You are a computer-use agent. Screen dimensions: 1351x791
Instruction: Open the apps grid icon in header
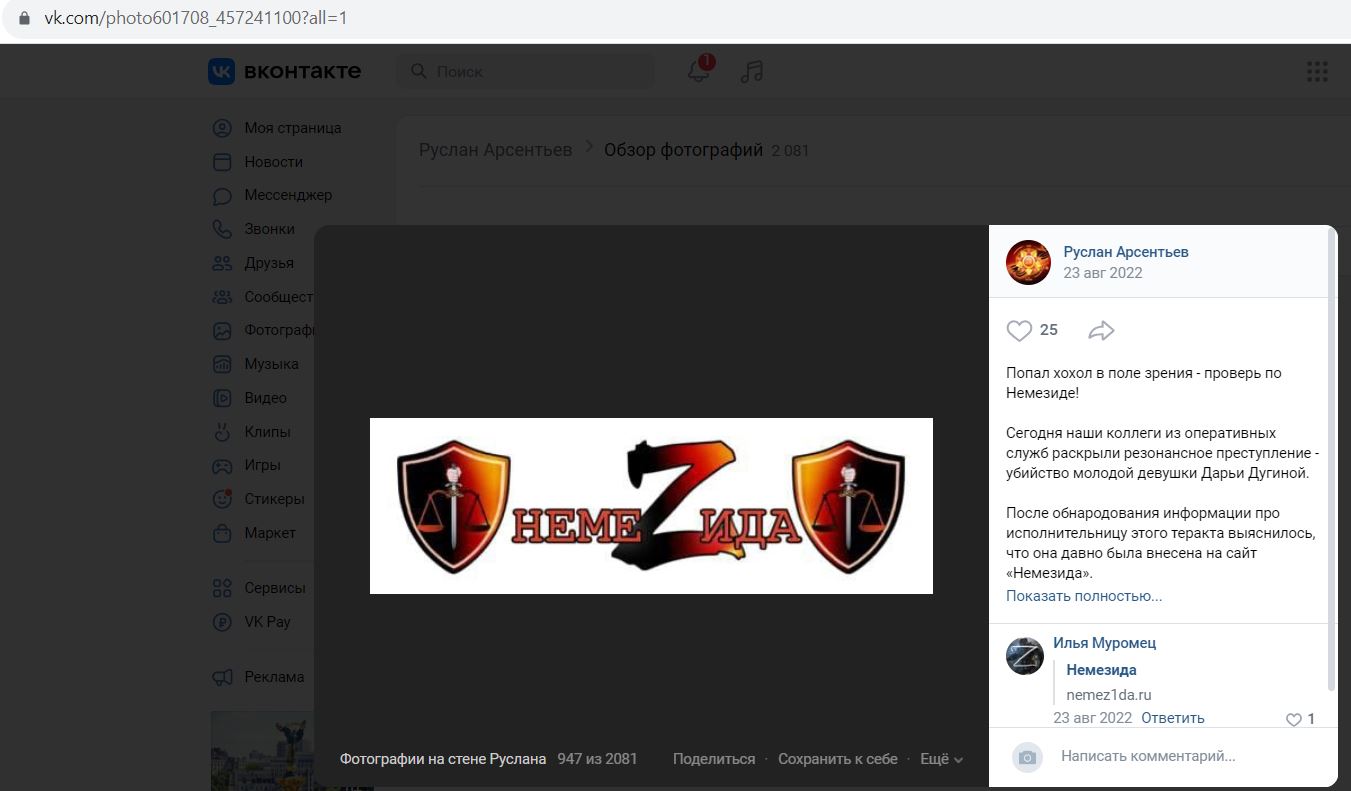(x=1317, y=71)
